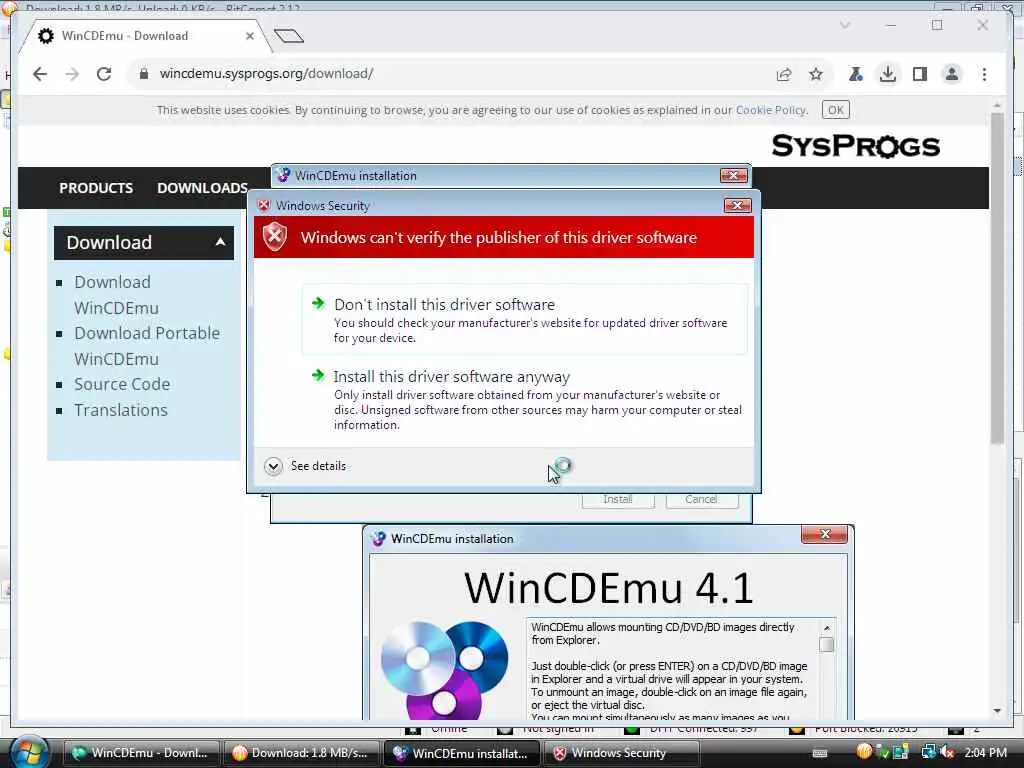Open a new tab with the plus button
Screen dimensions: 1024x768
289,35
